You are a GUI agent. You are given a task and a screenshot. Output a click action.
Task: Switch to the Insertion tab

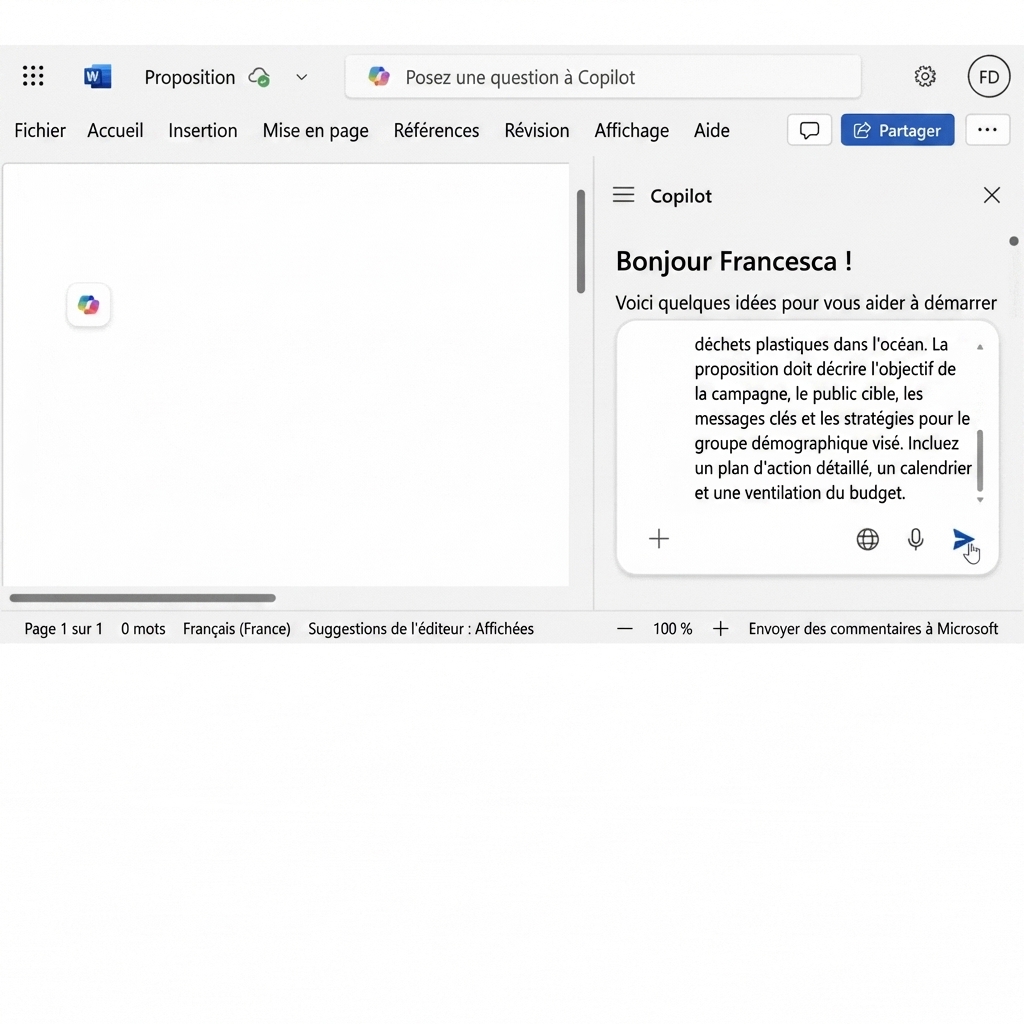[202, 131]
